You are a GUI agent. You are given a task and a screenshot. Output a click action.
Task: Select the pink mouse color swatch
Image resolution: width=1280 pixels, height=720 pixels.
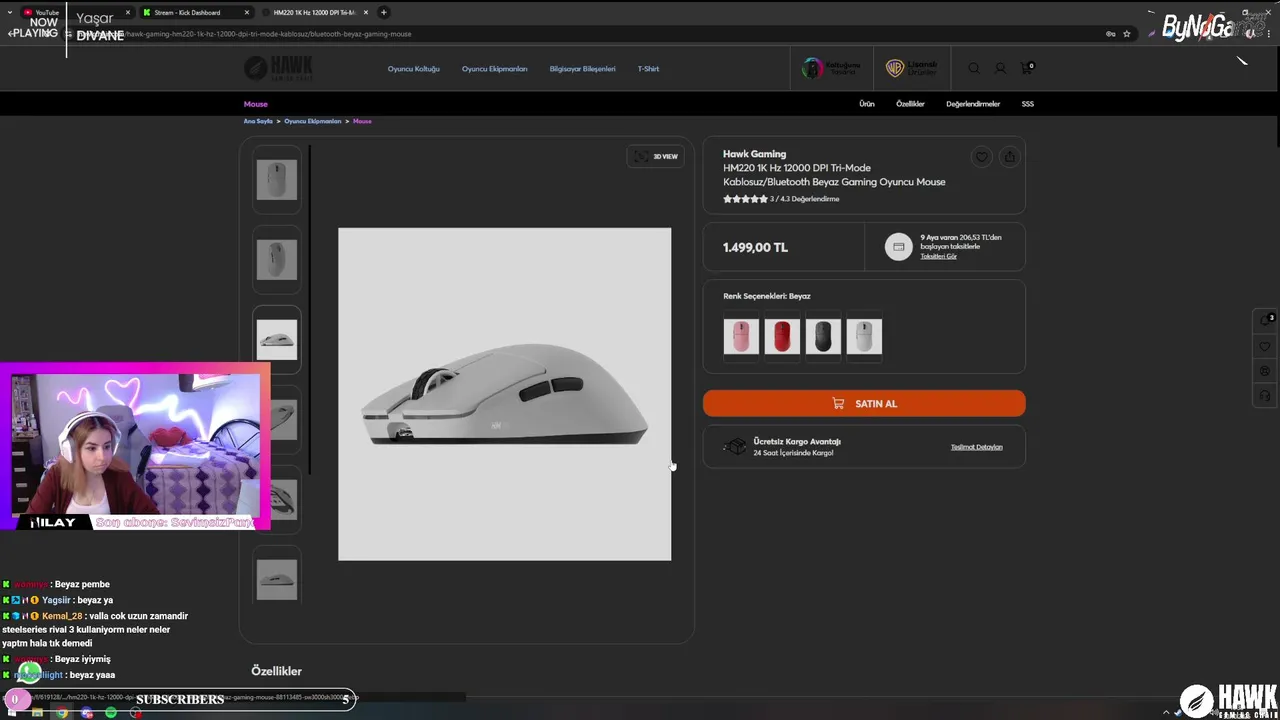[x=741, y=336]
